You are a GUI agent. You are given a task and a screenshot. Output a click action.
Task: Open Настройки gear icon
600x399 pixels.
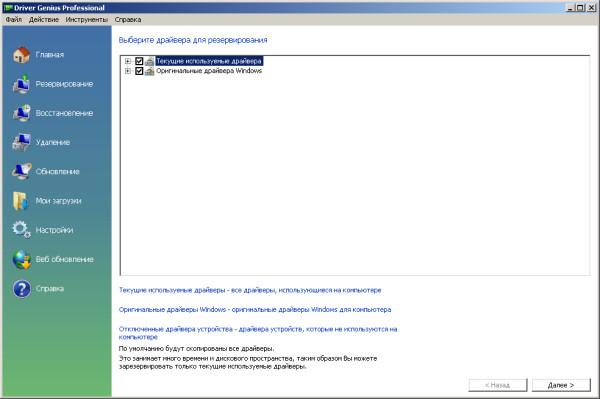pos(21,230)
